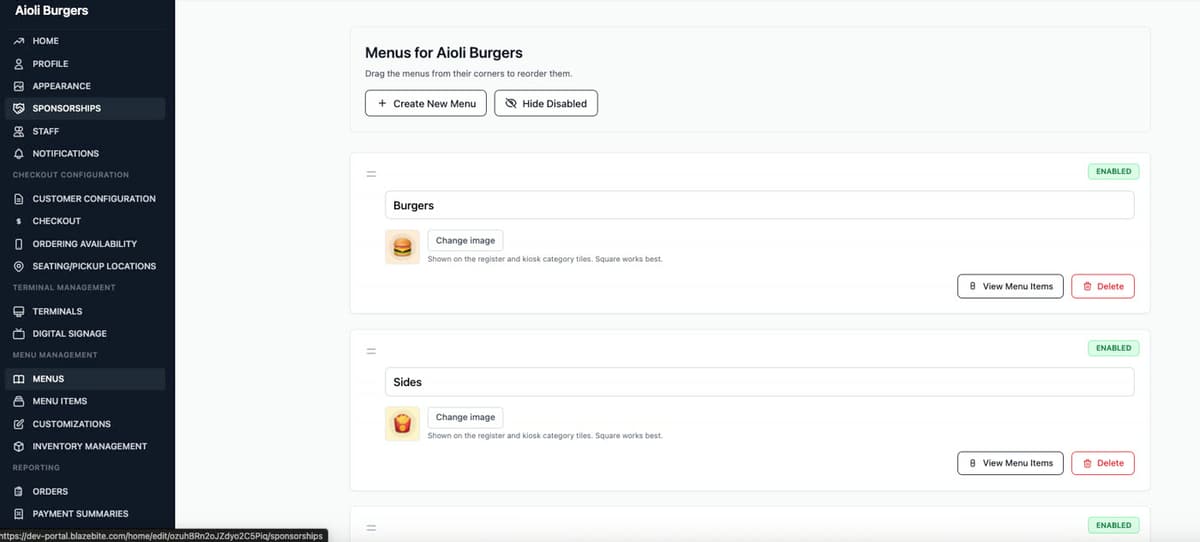Select MENUS in the sidebar
1200x542 pixels.
coord(87,379)
